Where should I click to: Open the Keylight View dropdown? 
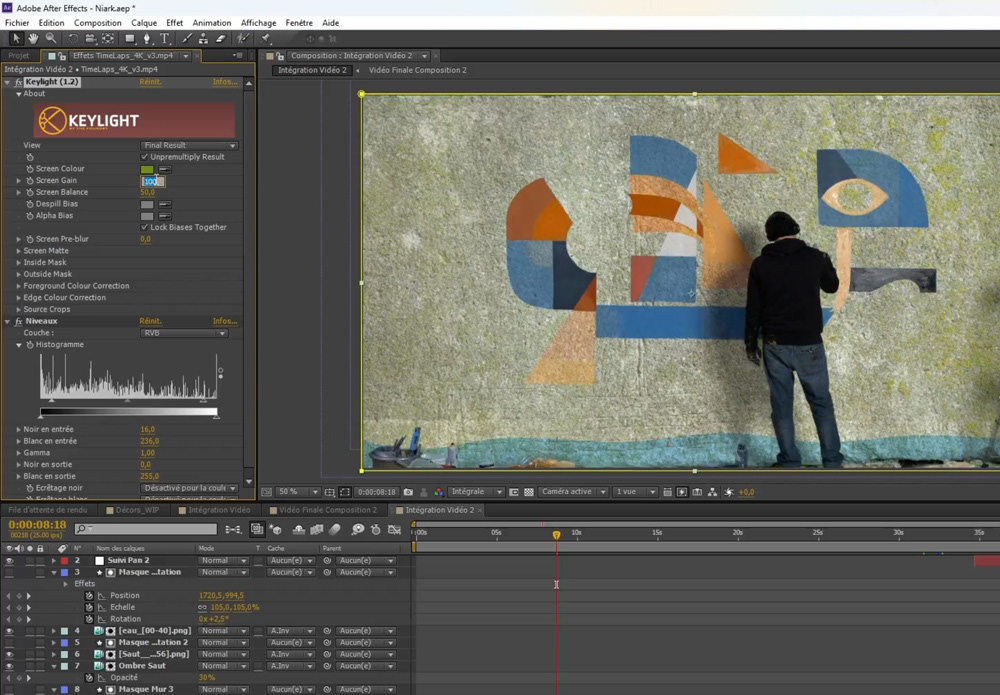[x=189, y=145]
